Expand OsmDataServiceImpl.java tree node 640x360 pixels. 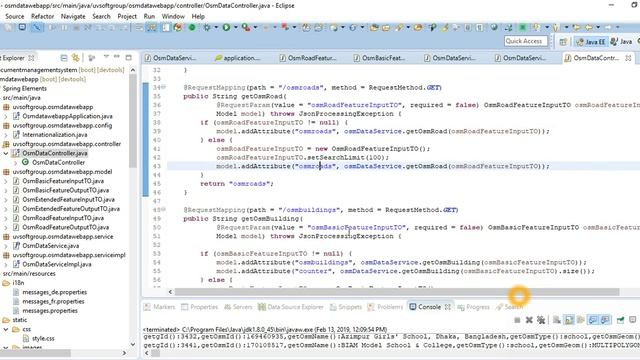(6, 264)
